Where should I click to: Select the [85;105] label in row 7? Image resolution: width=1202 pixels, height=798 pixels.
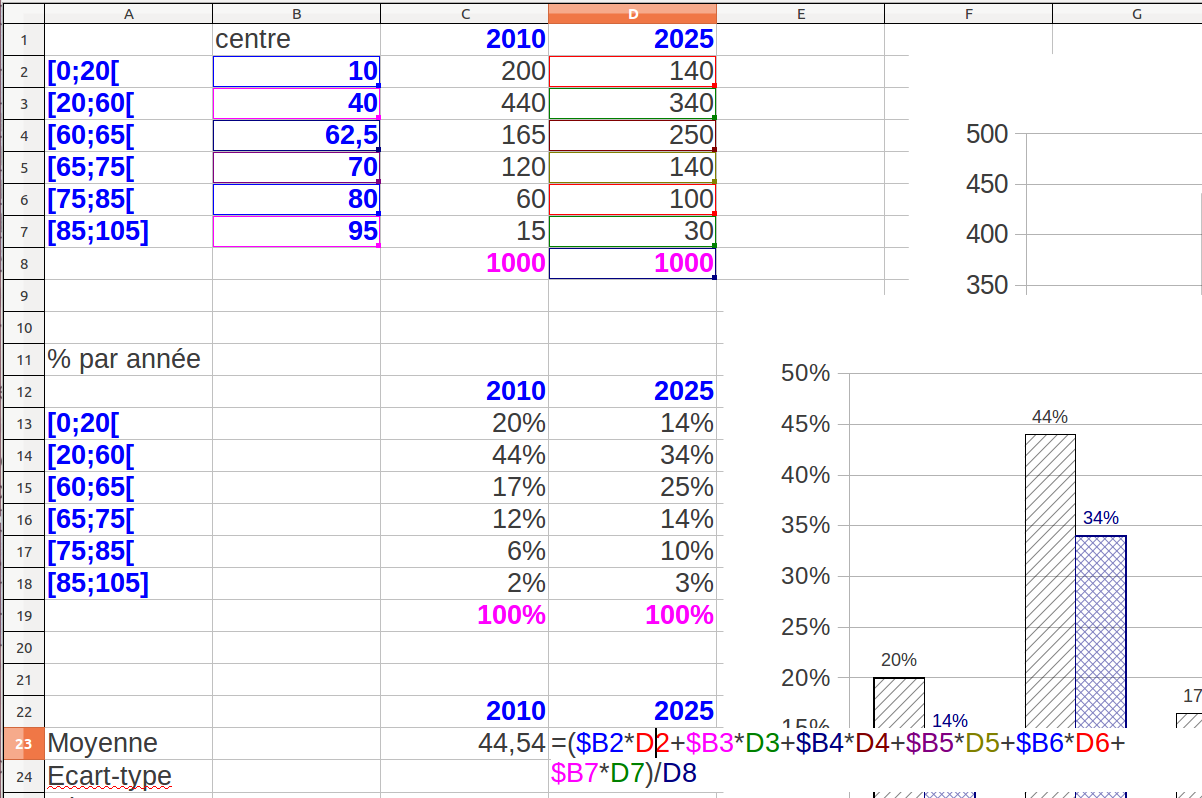[128, 231]
